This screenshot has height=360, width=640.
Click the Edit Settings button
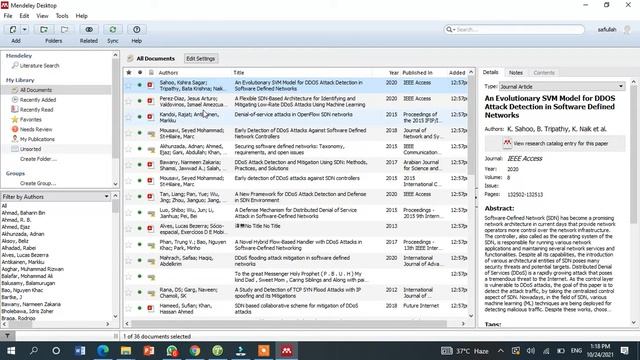click(x=200, y=59)
